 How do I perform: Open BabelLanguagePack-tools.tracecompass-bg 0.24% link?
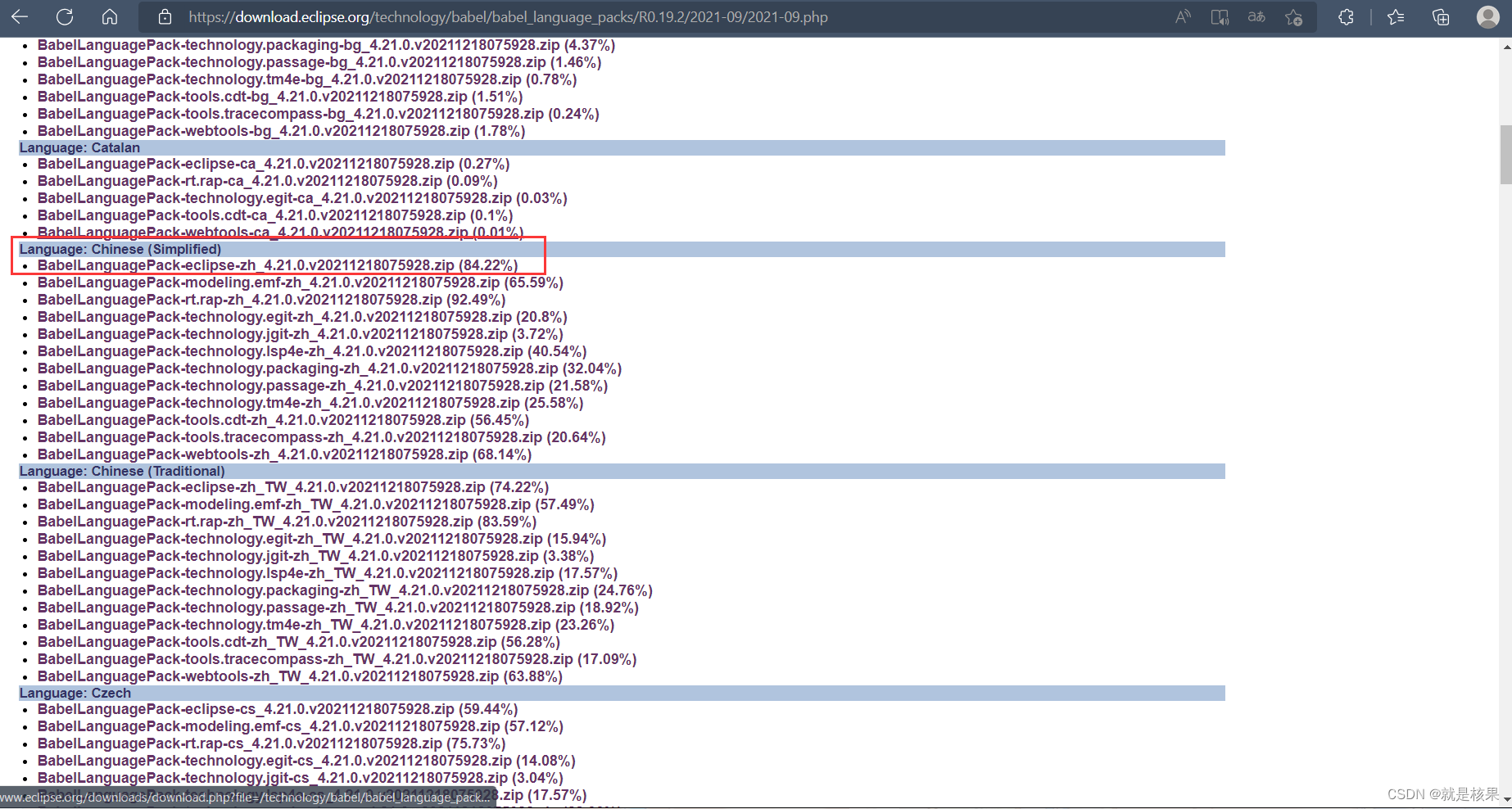pos(319,114)
